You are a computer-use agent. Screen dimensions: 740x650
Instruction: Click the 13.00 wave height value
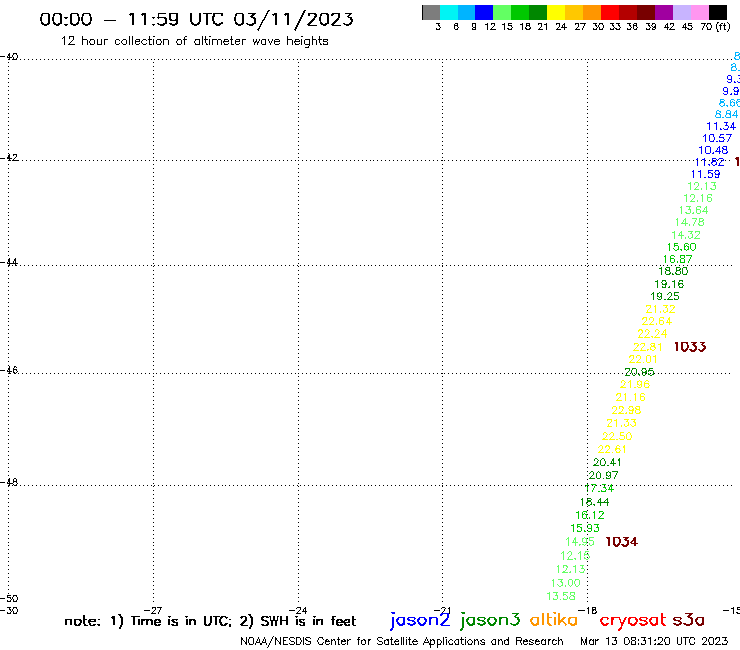pyautogui.click(x=565, y=583)
